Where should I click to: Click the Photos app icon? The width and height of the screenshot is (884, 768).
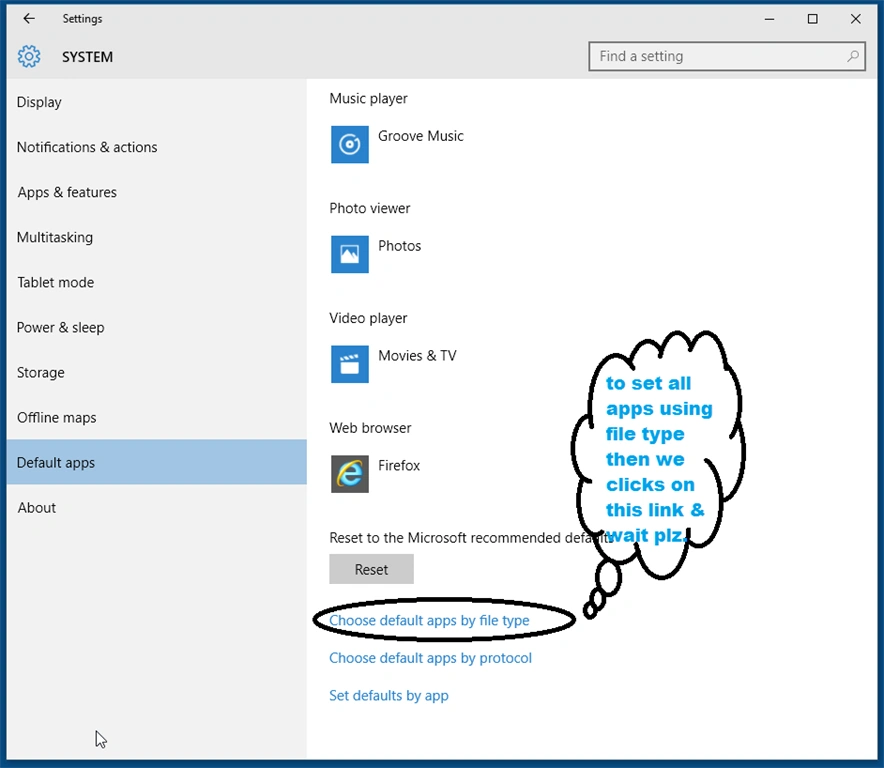350,254
